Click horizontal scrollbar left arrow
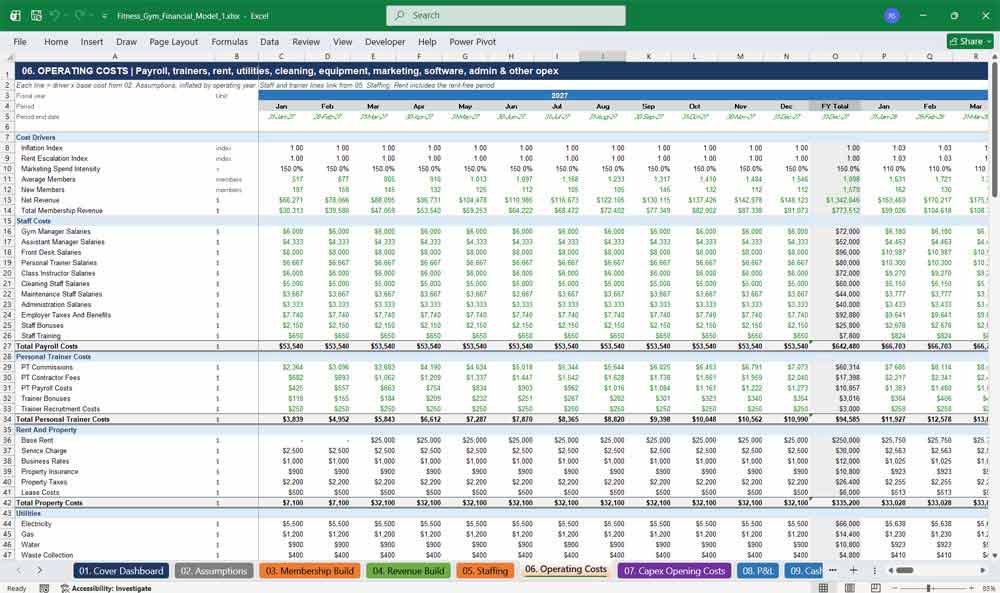This screenshot has width=1000, height=593. coord(890,571)
